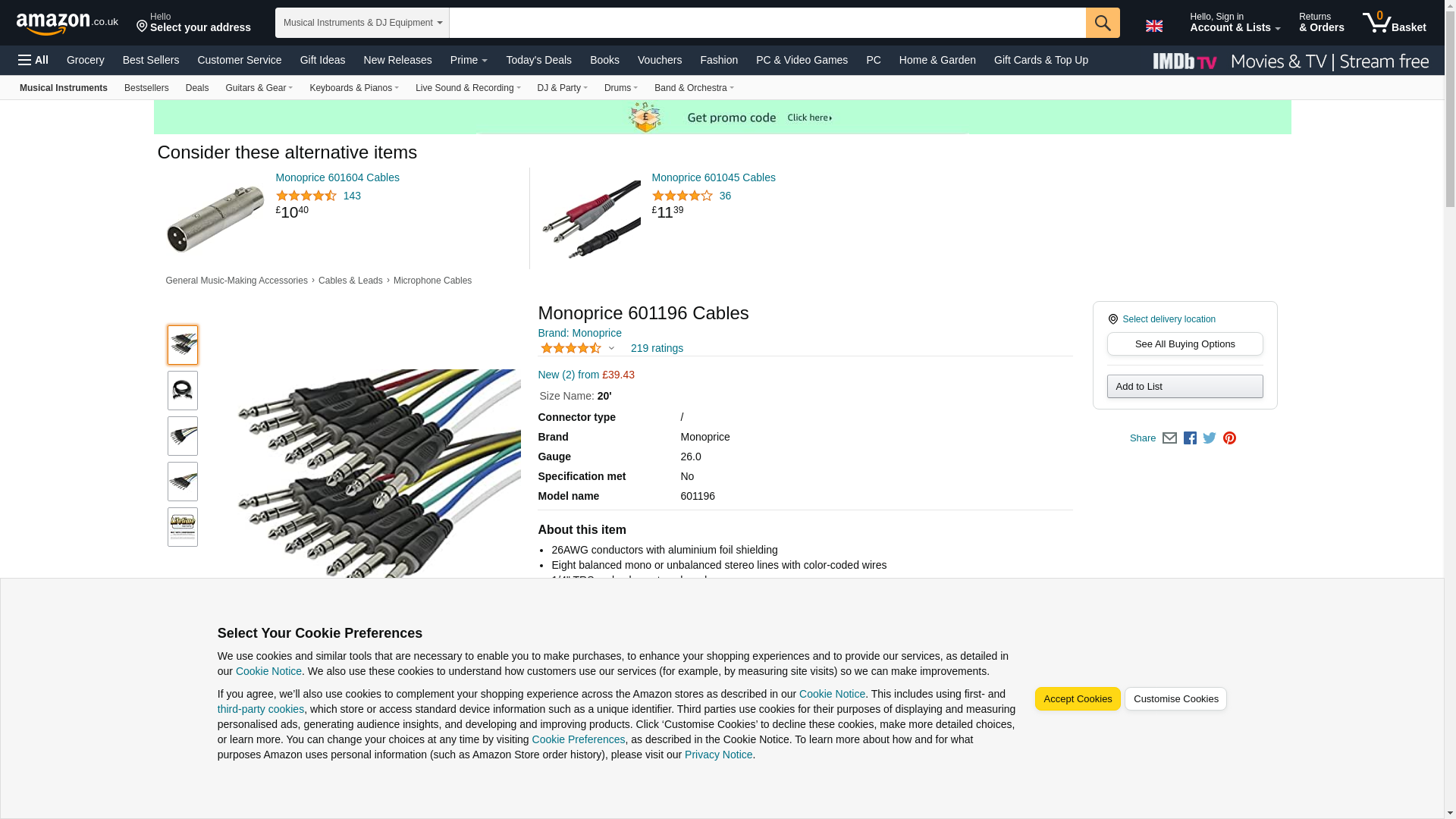Click into the search input field
This screenshot has height=819, width=1456.
[766, 23]
